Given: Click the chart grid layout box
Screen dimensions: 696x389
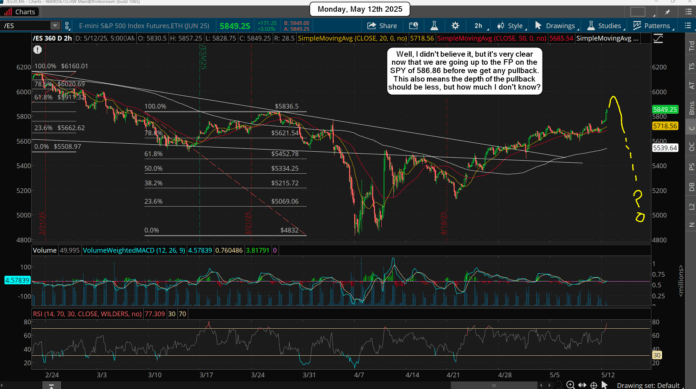Looking at the screenshot, I should tap(637, 12).
